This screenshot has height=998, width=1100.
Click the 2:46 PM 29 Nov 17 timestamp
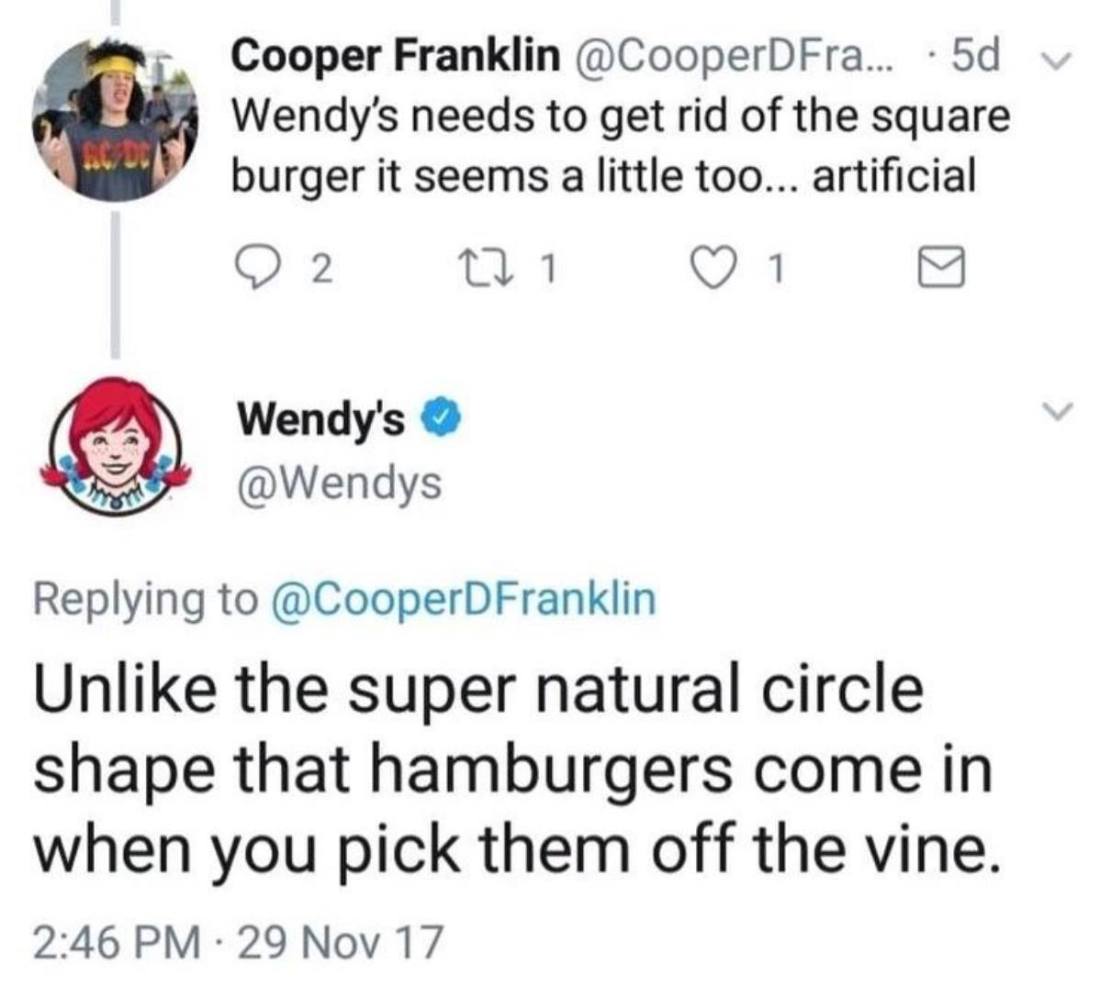coord(237,941)
